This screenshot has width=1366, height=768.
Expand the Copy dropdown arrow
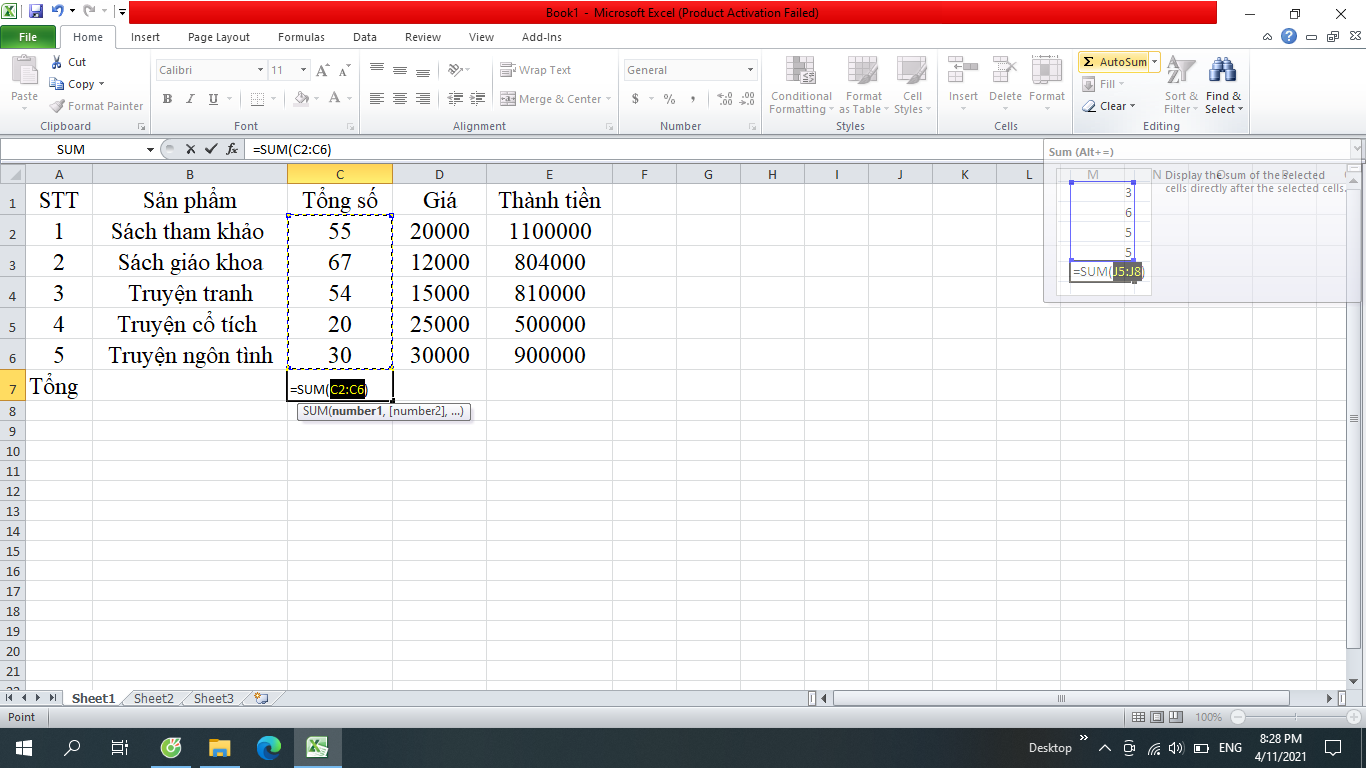(x=101, y=84)
